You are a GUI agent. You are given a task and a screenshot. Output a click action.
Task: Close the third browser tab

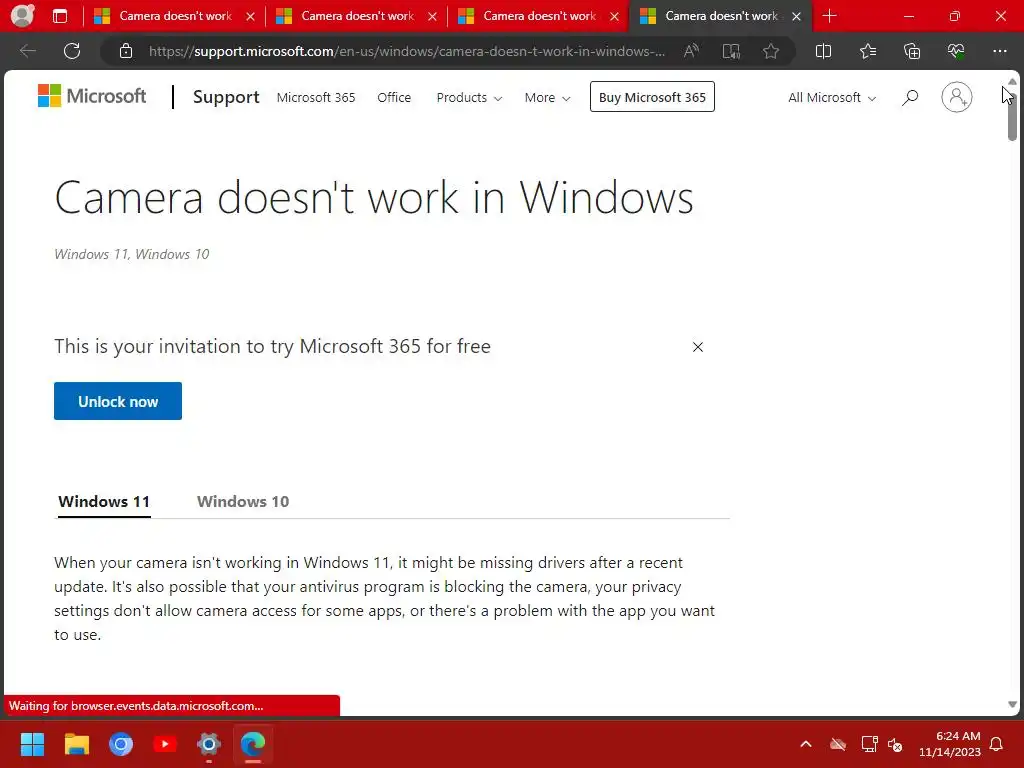coord(615,17)
